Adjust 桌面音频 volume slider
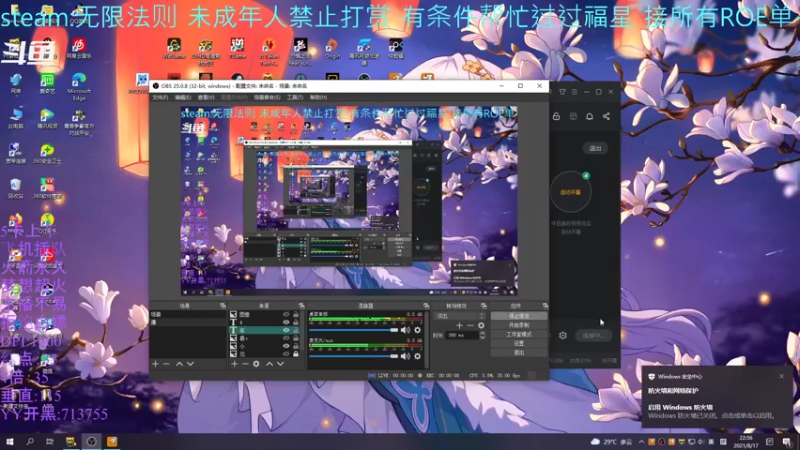800x450 pixels. coord(354,330)
